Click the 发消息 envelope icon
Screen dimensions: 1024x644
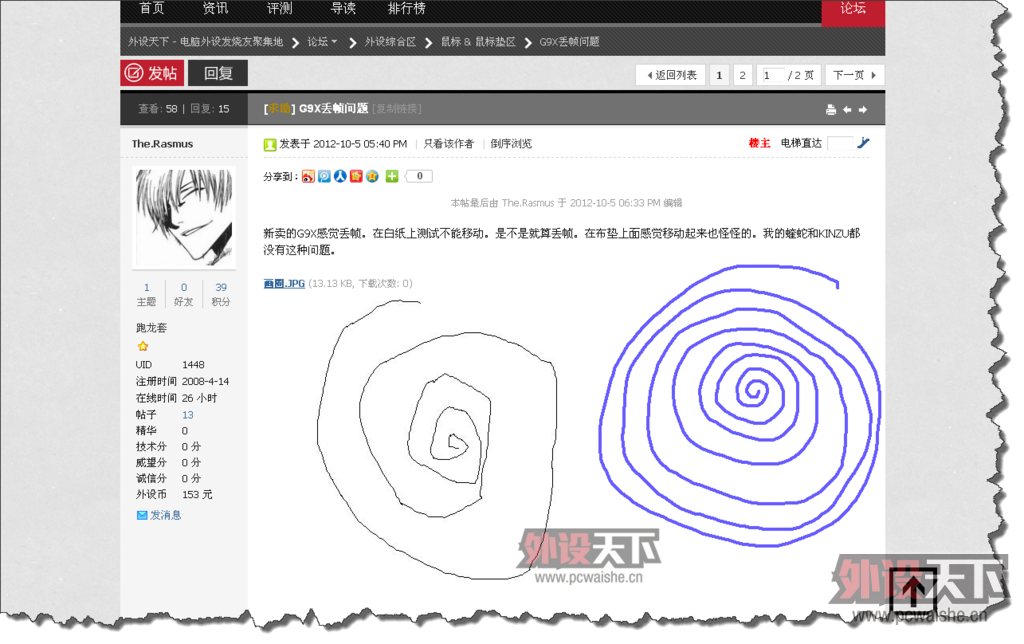click(142, 515)
